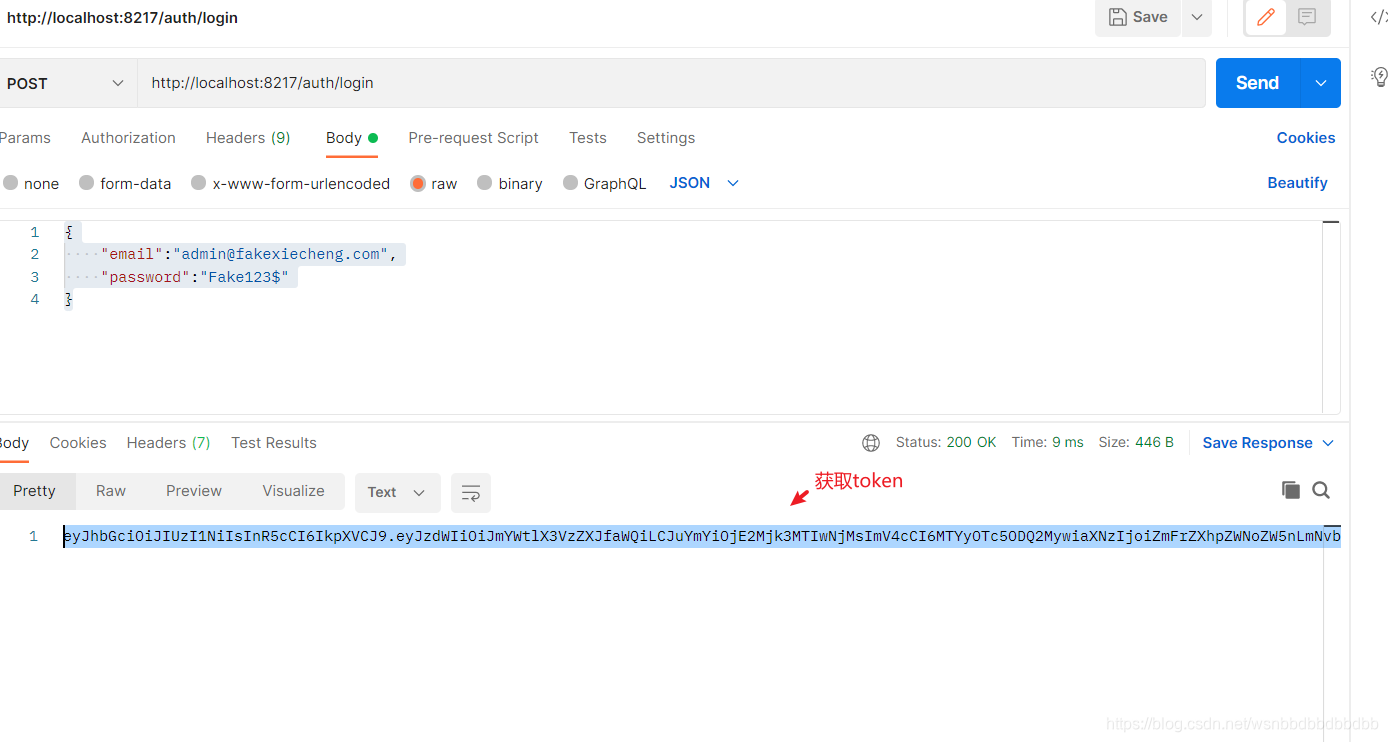Click the JWT token response text
The height and width of the screenshot is (742, 1388).
701,537
